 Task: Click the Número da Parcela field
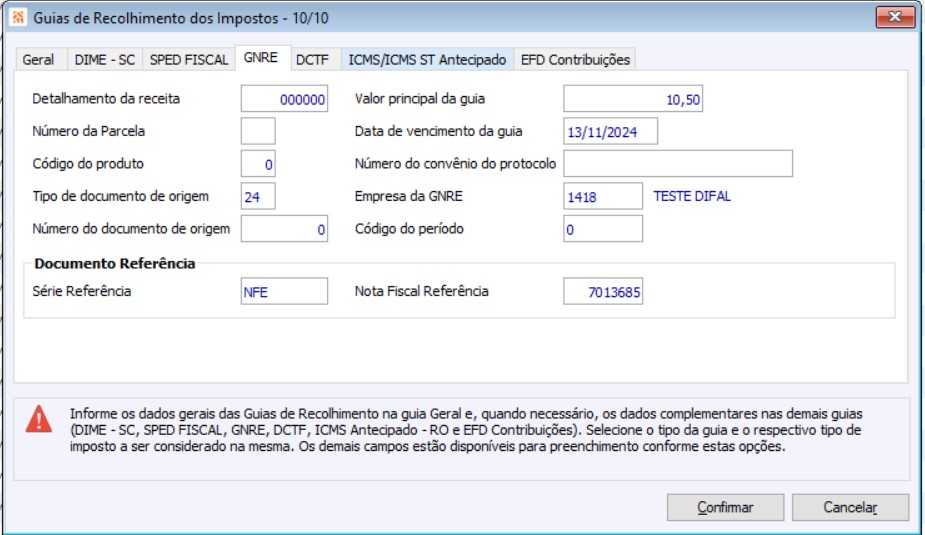(258, 131)
